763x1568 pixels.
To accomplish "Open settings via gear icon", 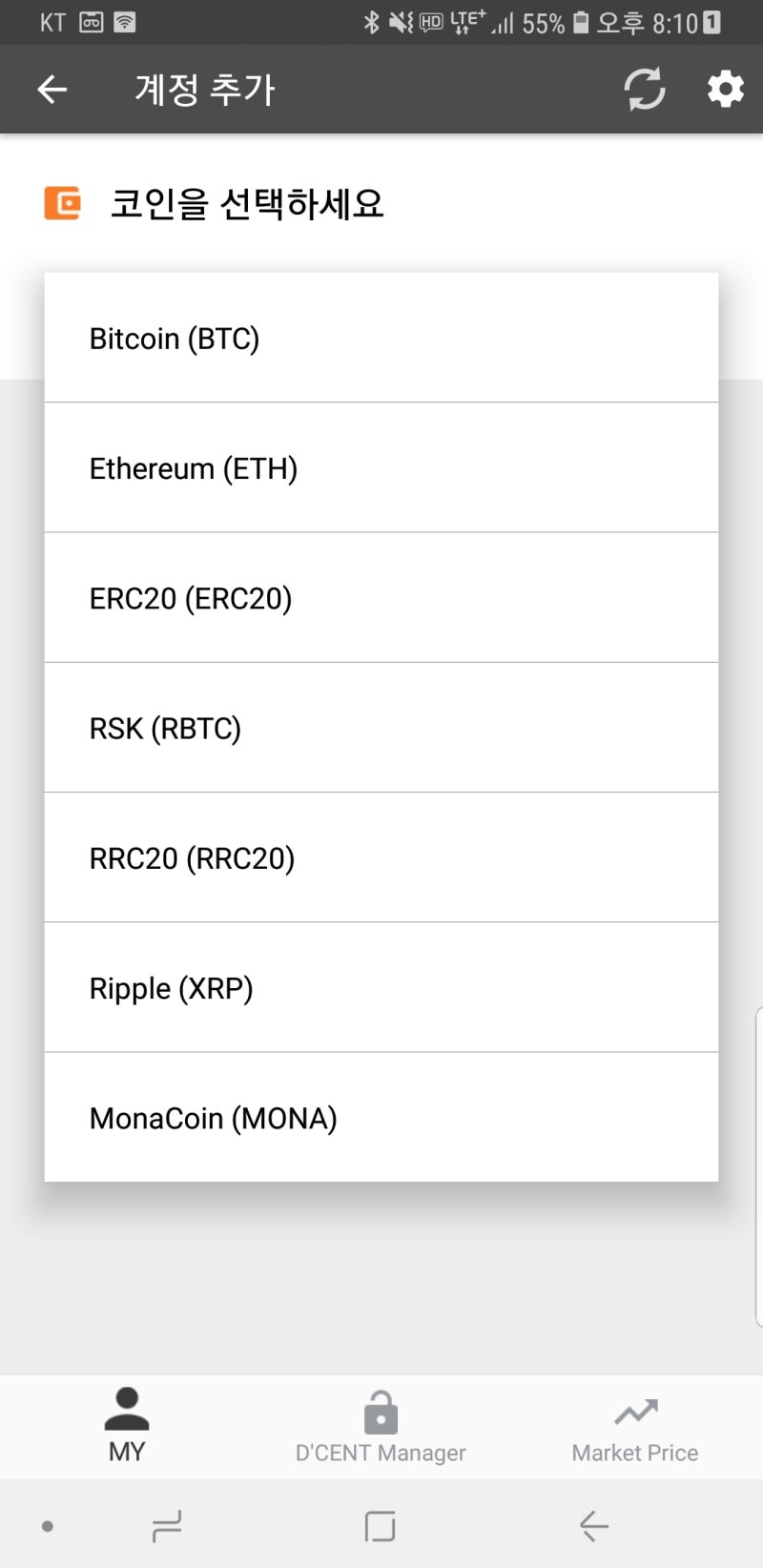I will [725, 90].
